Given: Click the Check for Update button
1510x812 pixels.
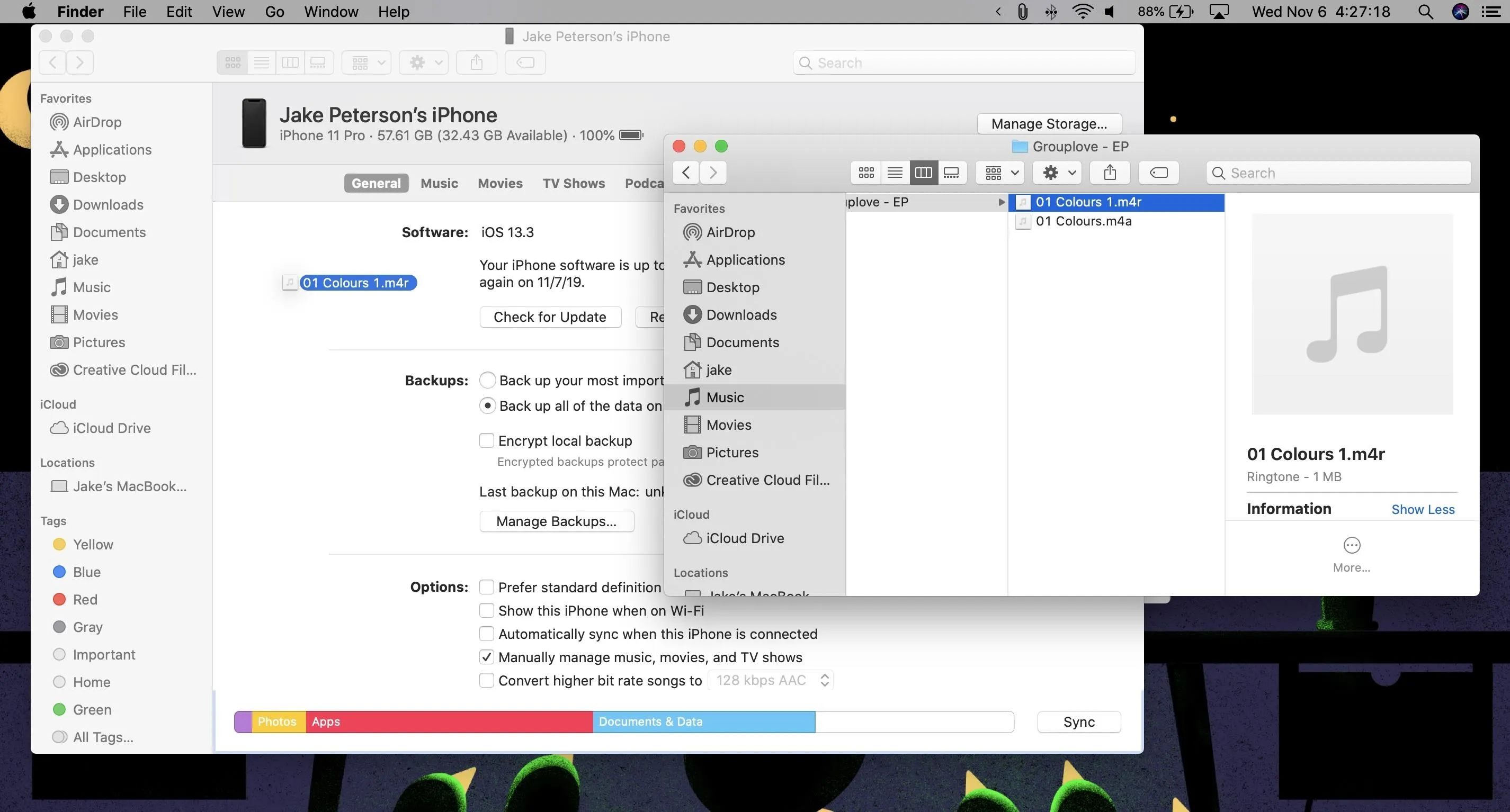Looking at the screenshot, I should pos(550,317).
